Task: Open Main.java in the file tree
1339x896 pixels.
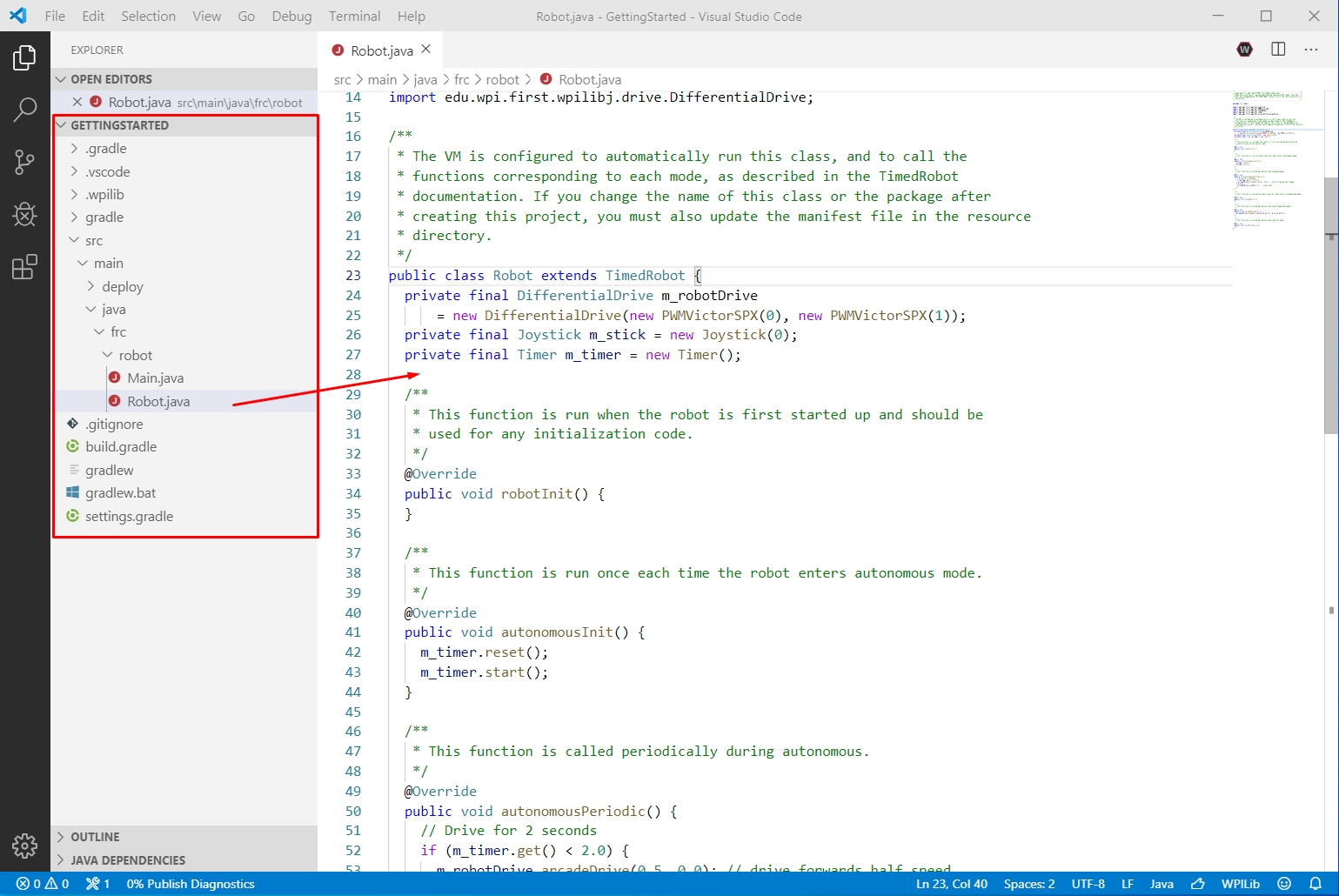Action: [x=155, y=378]
